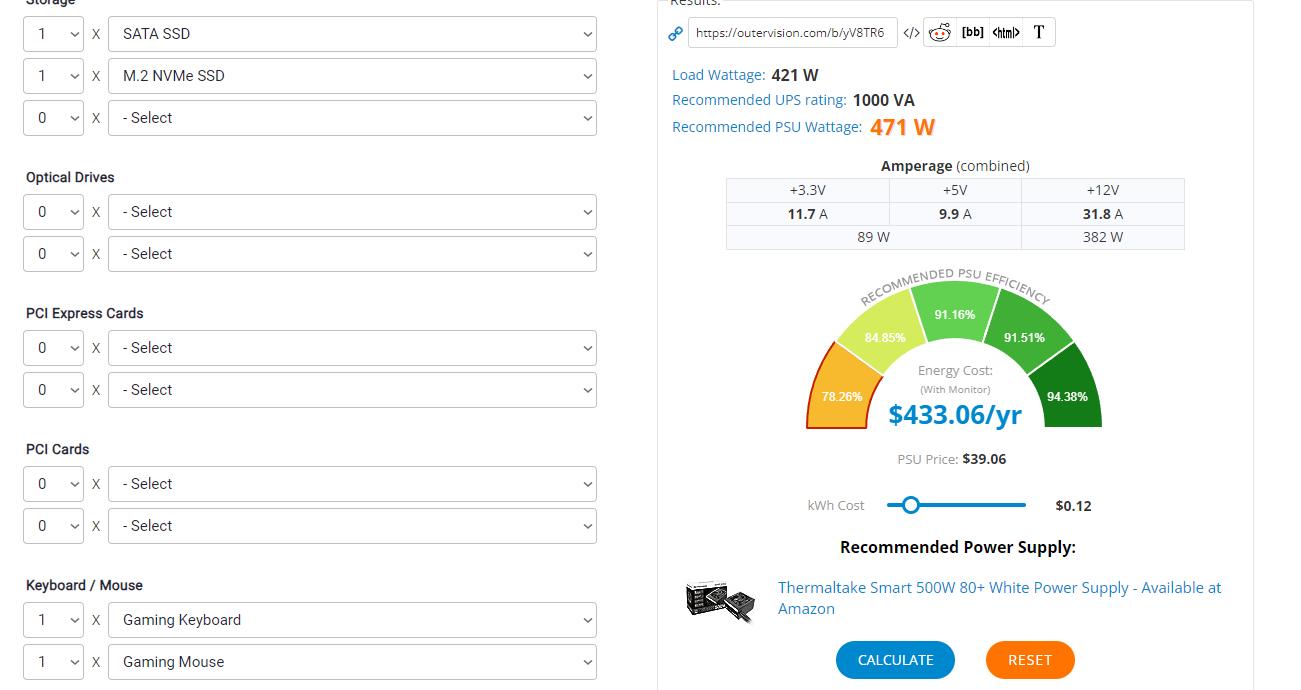Click the Optical Drives section heading
Viewport: 1301px width, 690px height.
[70, 177]
